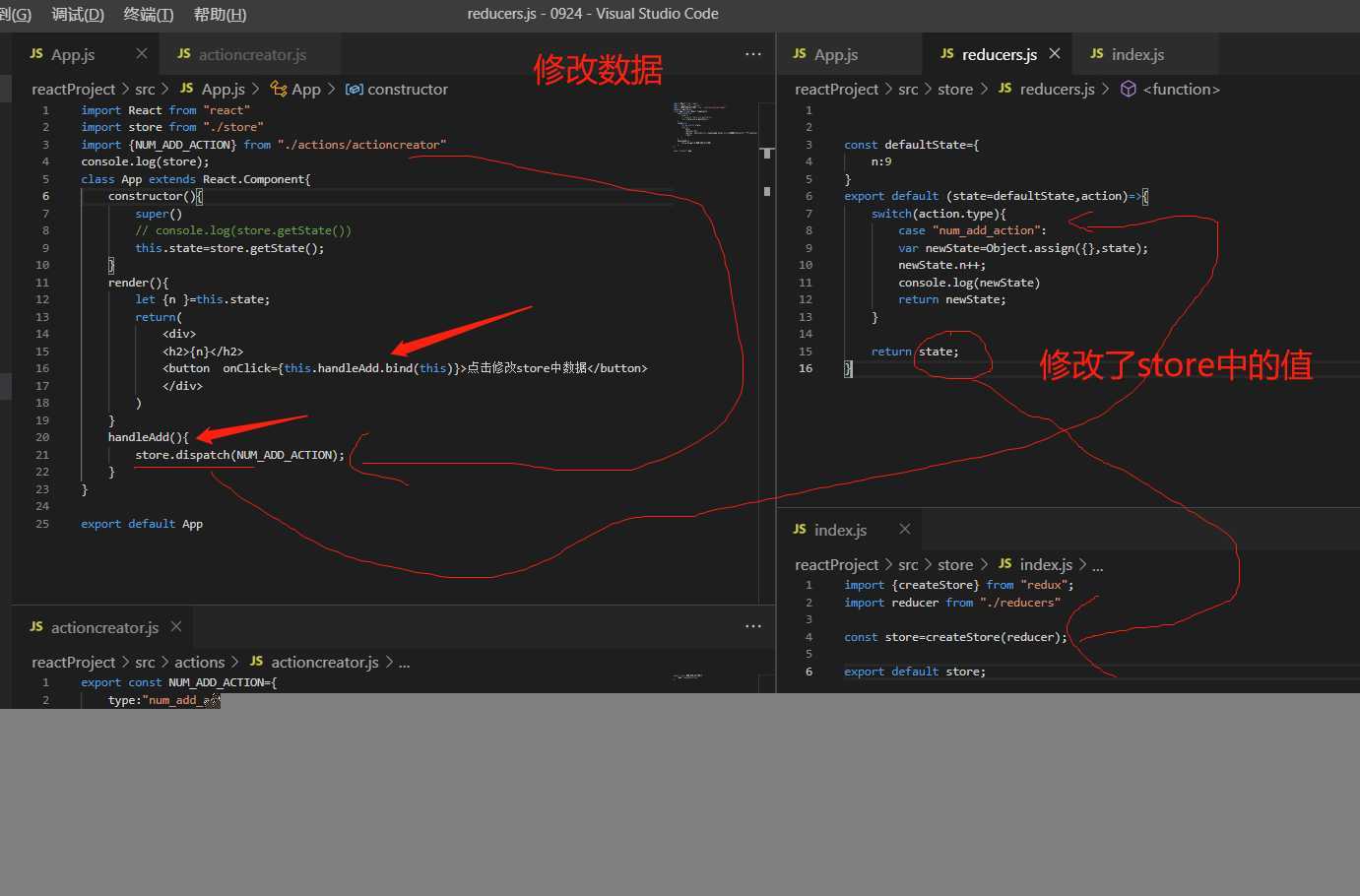
Task: Click 'export default App' line
Action: point(142,524)
